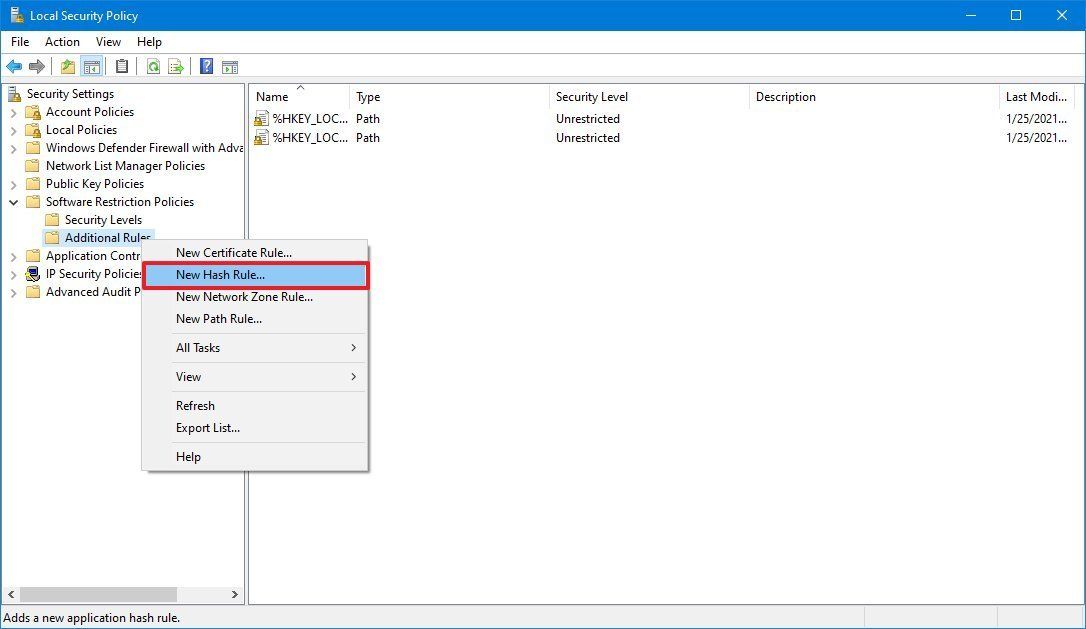The width and height of the screenshot is (1086, 629).
Task: Sort by the Type column header
Action: (449, 97)
